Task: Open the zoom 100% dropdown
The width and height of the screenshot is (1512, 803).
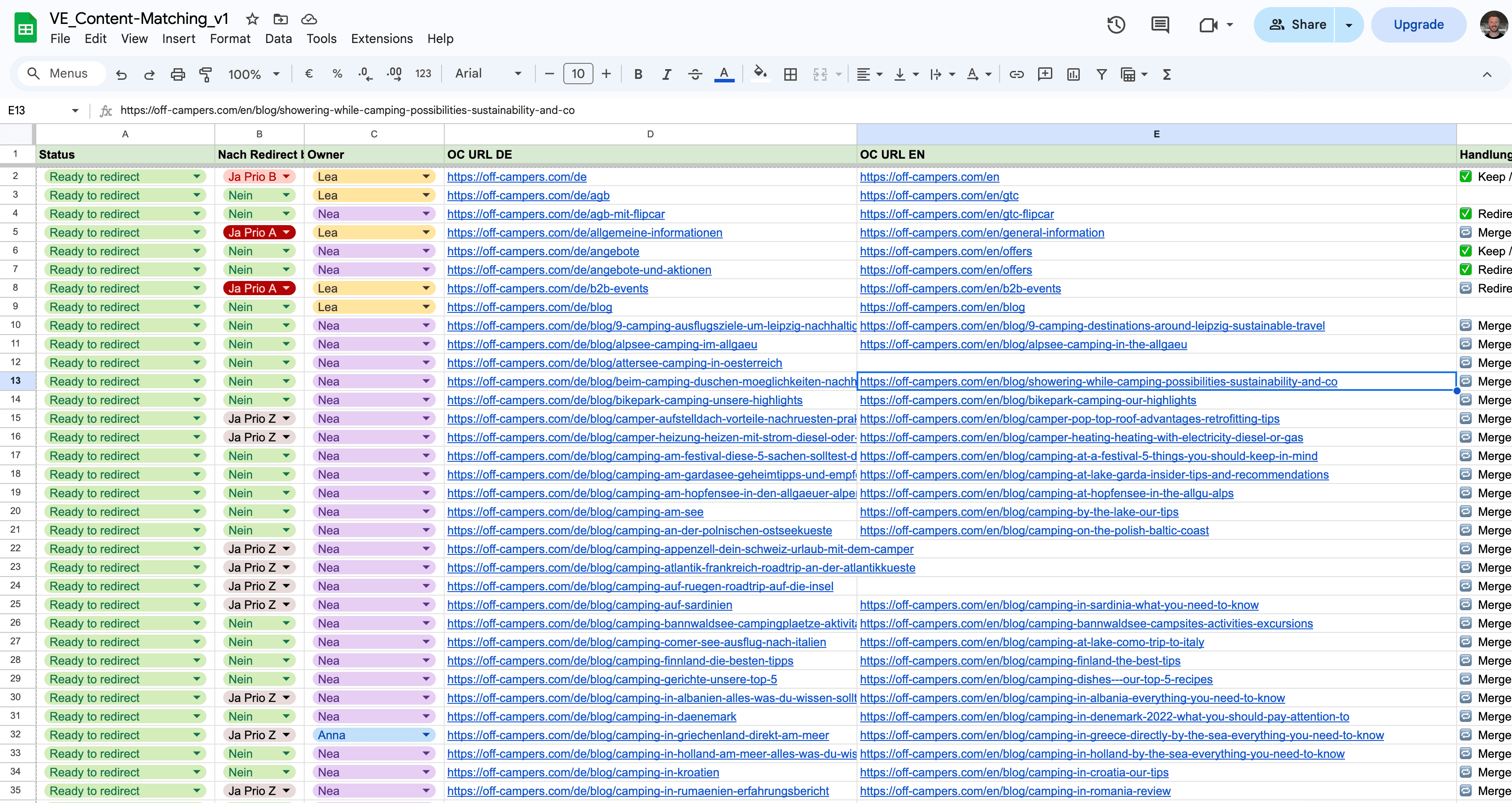Action: pos(254,74)
